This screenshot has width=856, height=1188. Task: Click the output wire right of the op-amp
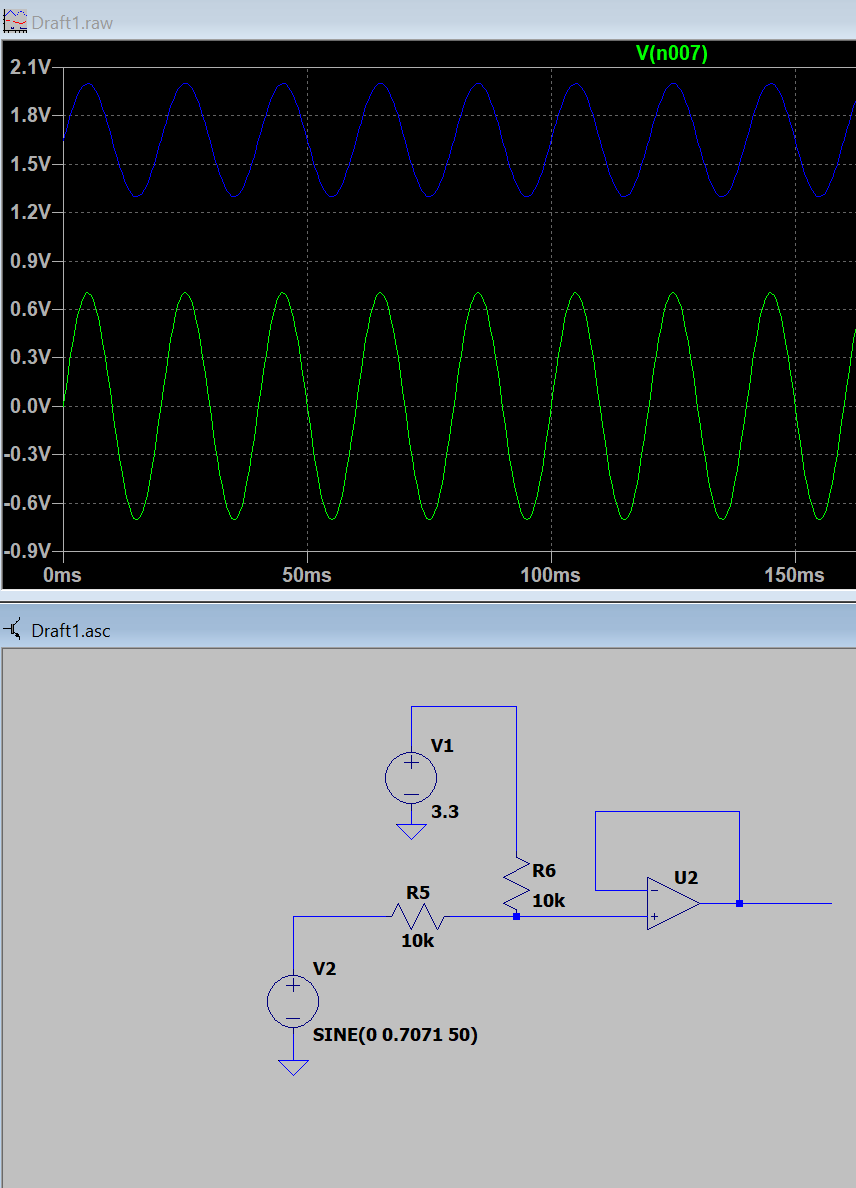(786, 903)
